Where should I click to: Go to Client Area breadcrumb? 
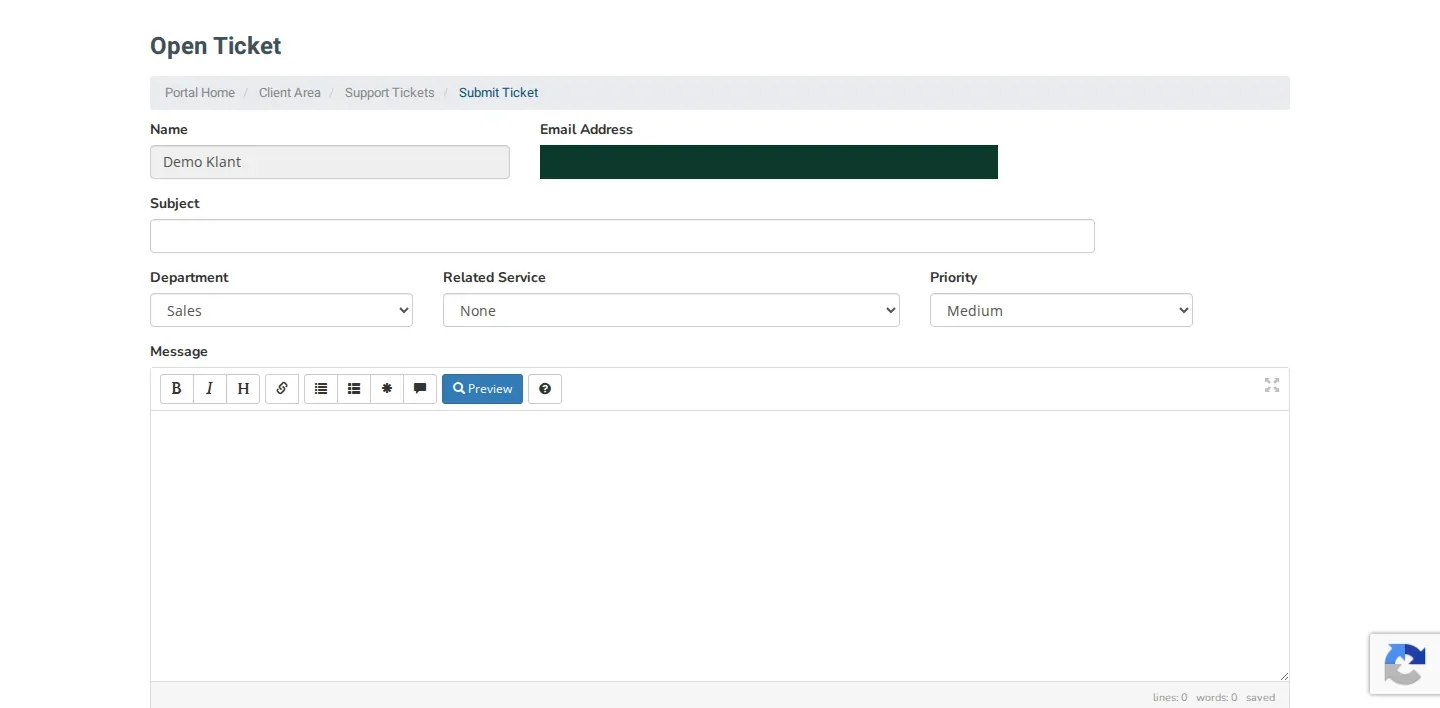[290, 93]
